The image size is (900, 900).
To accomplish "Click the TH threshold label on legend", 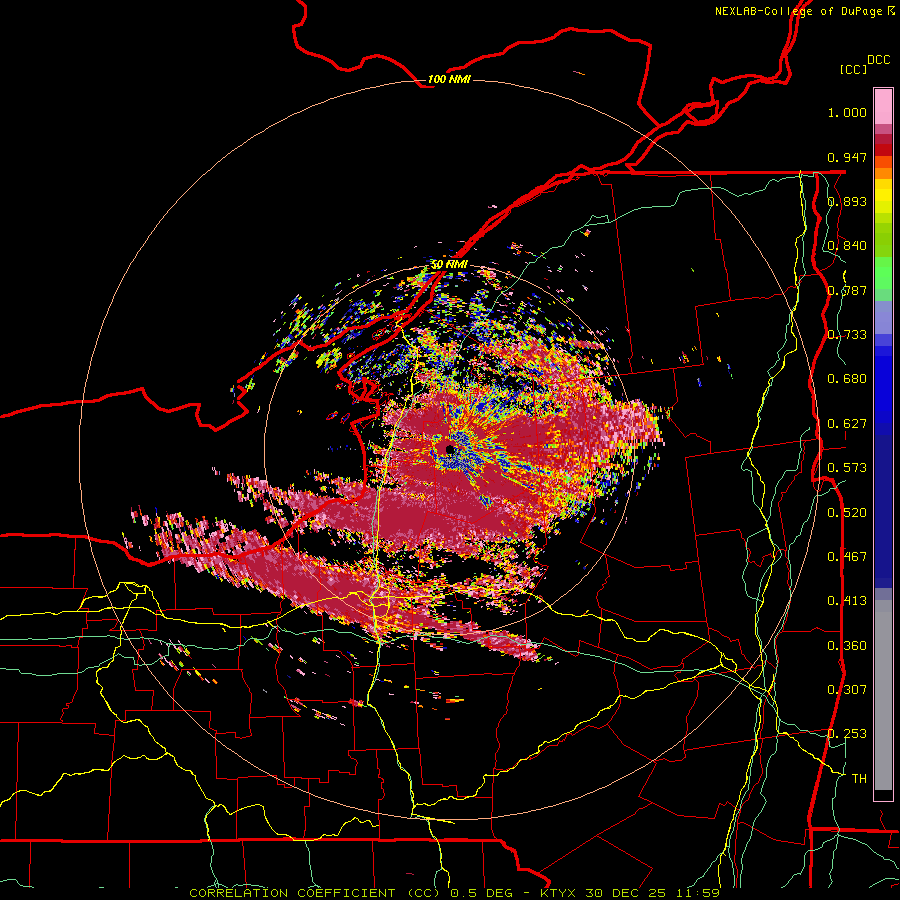I will pos(859,779).
